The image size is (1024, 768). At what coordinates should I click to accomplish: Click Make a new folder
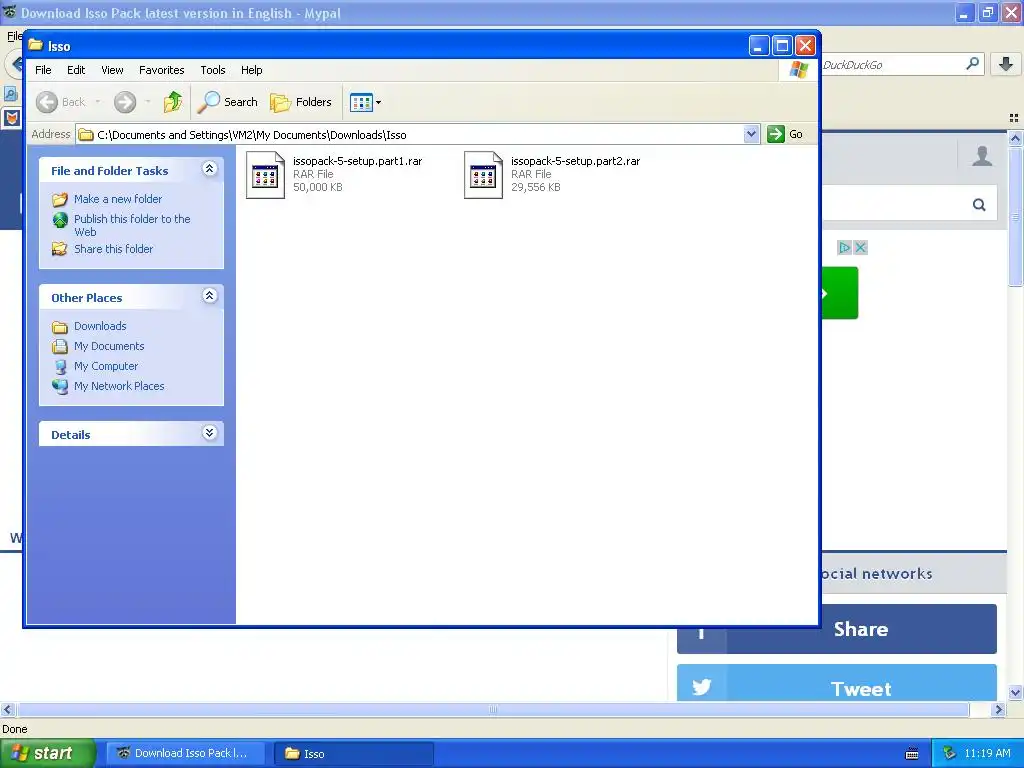[x=118, y=199]
